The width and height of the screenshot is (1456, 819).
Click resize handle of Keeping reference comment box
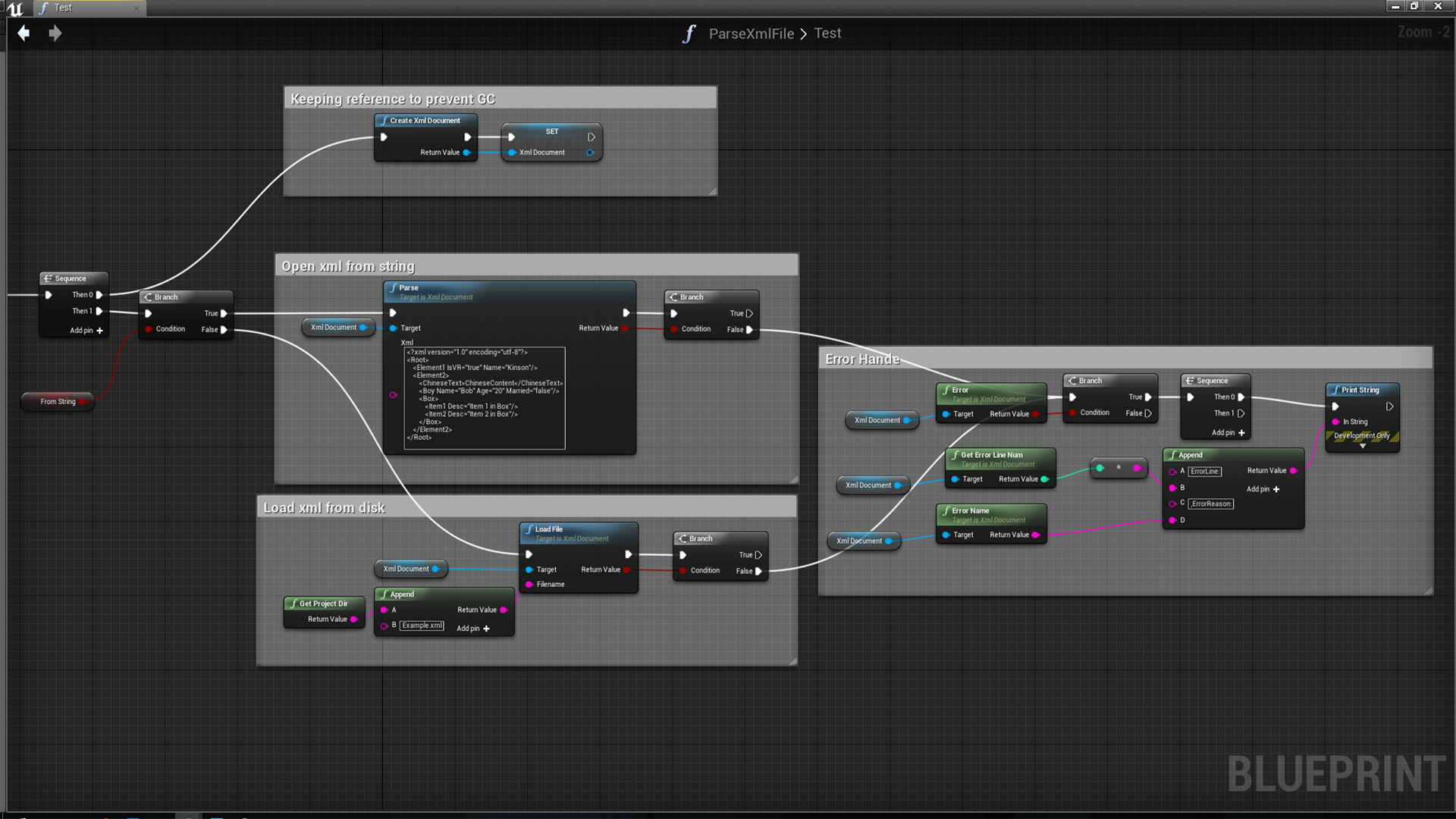pyautogui.click(x=712, y=192)
